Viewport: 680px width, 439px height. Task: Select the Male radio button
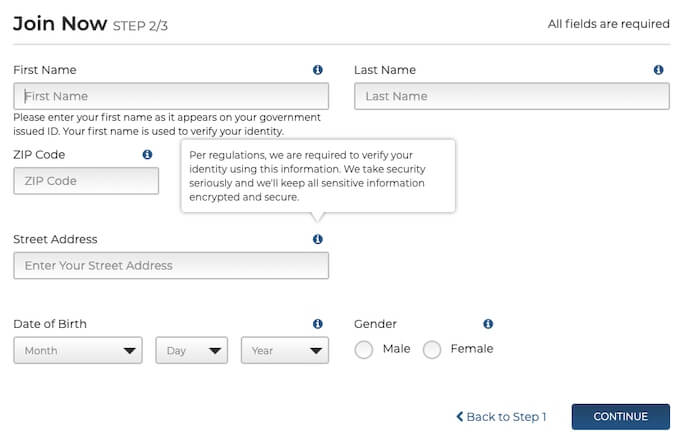point(364,350)
